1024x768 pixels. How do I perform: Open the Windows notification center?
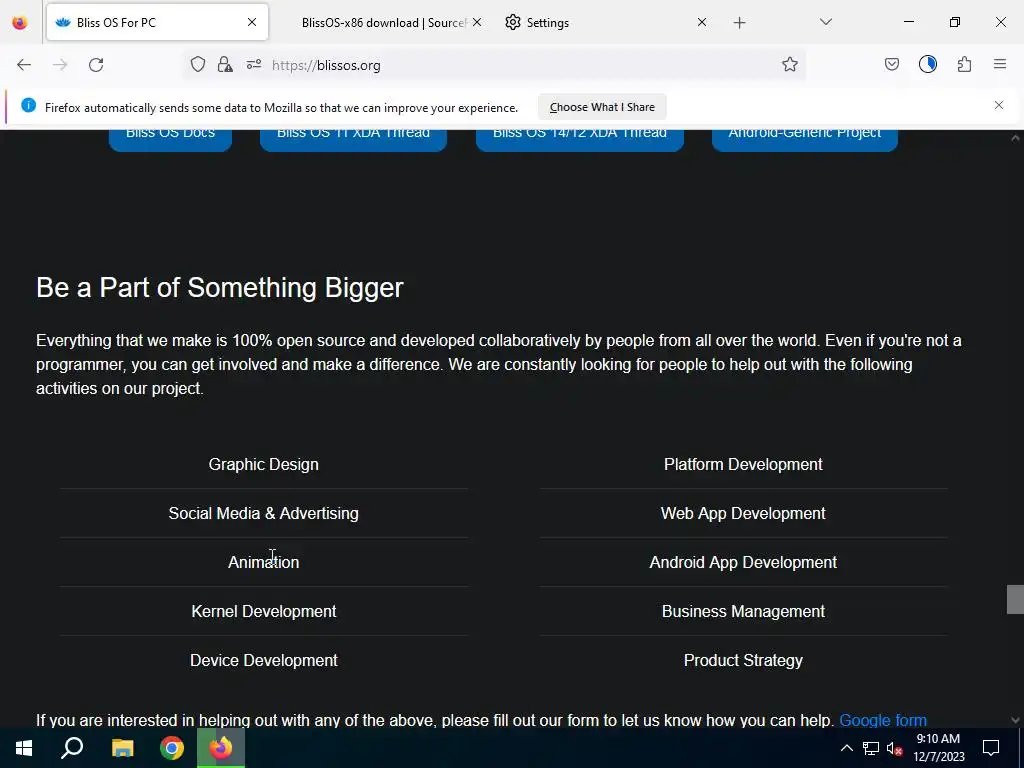(x=991, y=748)
